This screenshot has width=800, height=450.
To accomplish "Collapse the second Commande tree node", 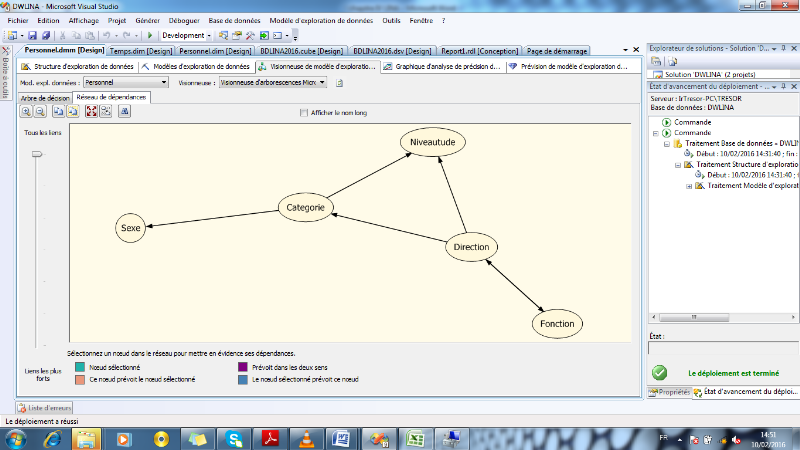I will [656, 133].
